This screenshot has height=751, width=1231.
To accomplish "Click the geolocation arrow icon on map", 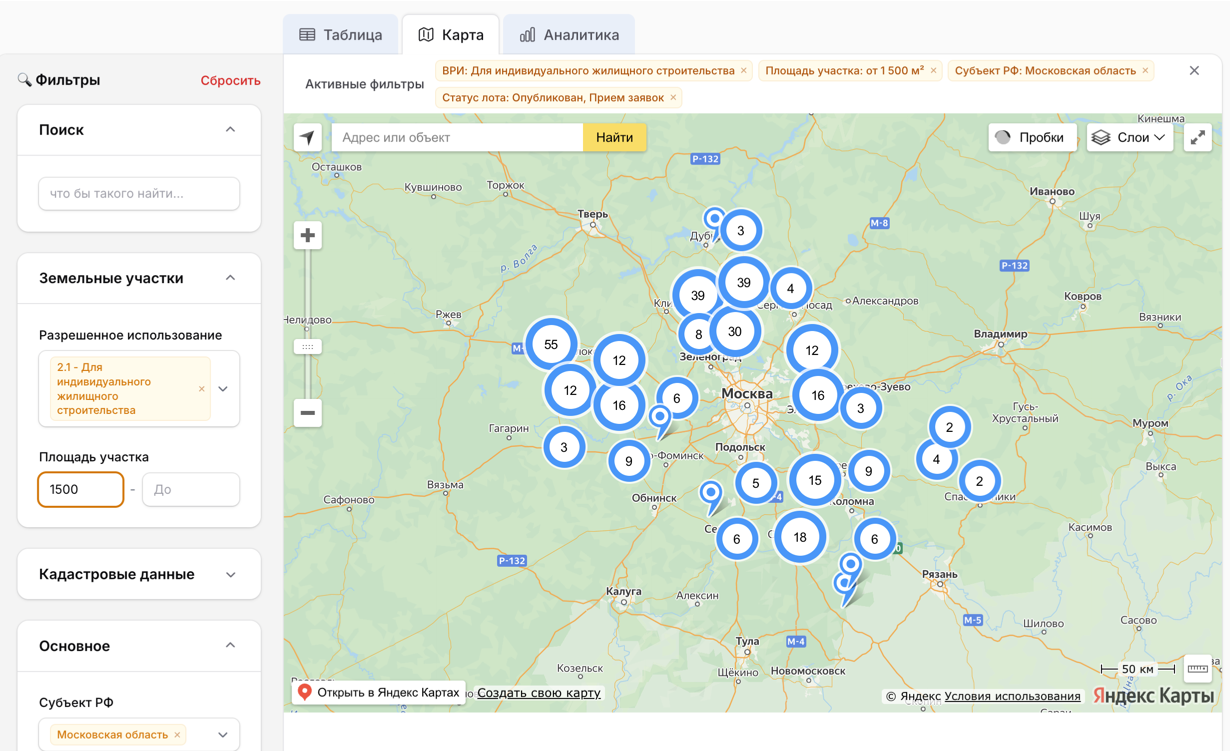I will pyautogui.click(x=307, y=138).
